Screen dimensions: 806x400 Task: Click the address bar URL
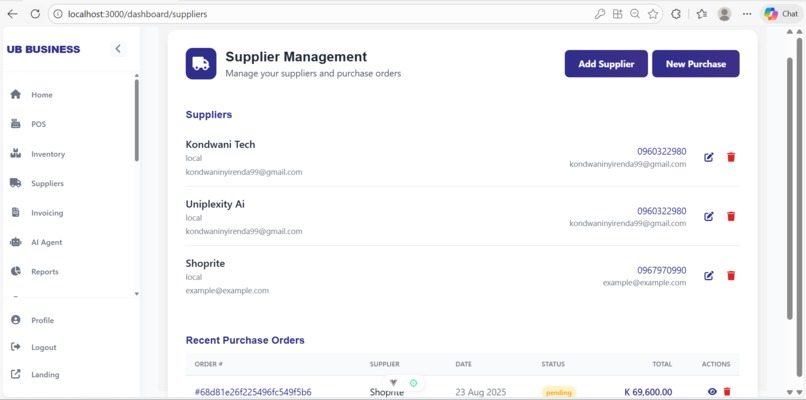pyautogui.click(x=138, y=14)
